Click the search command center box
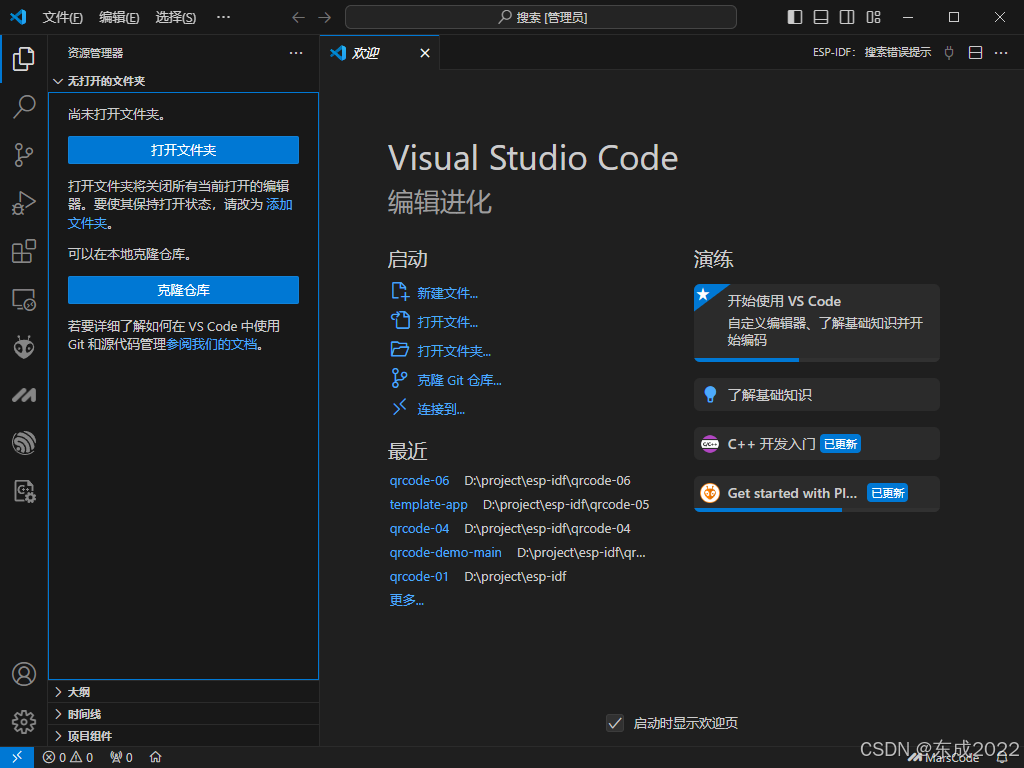1024x768 pixels. (541, 18)
